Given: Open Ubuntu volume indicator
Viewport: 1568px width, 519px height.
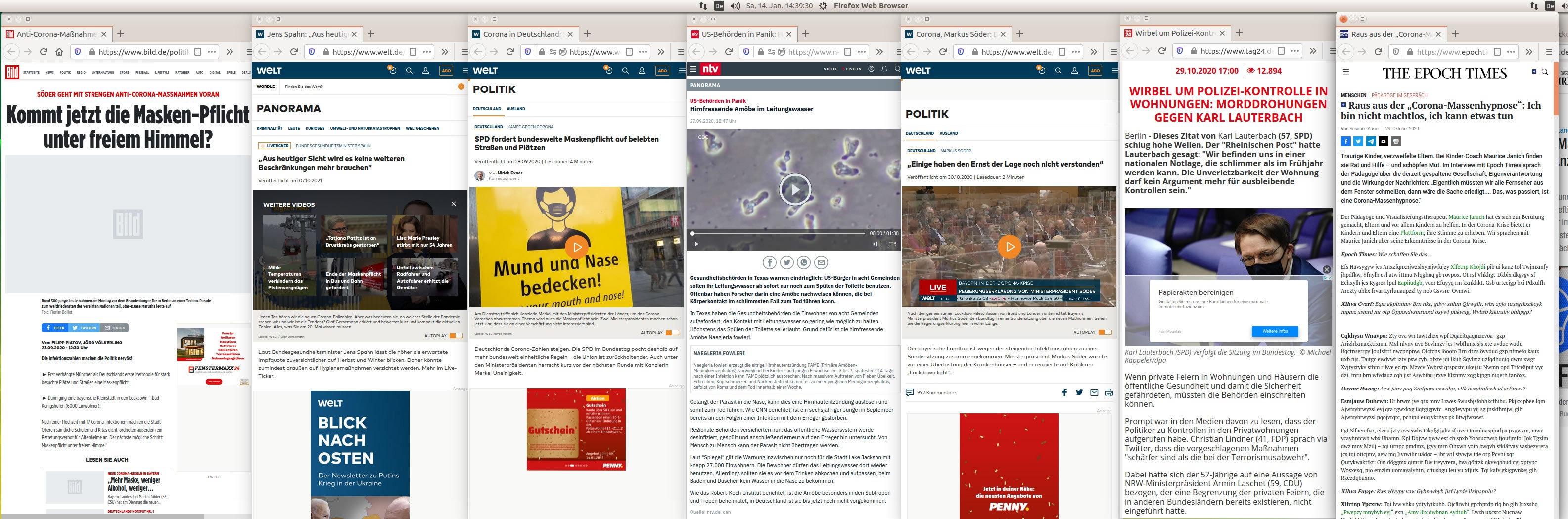Looking at the screenshot, I should tap(736, 5).
